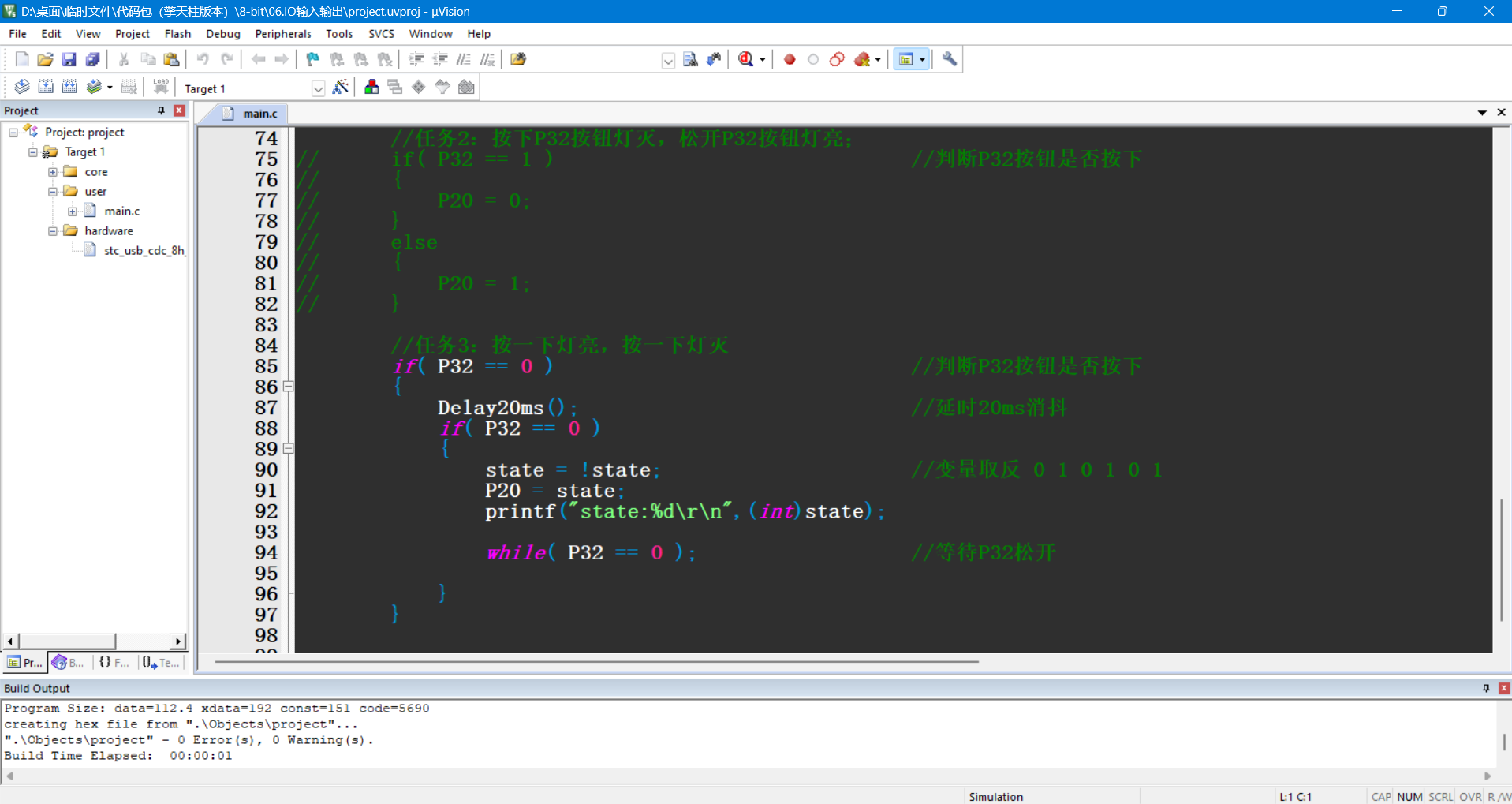The height and width of the screenshot is (804, 1512).
Task: Open the window layout dropdown arrow
Action: (x=922, y=60)
